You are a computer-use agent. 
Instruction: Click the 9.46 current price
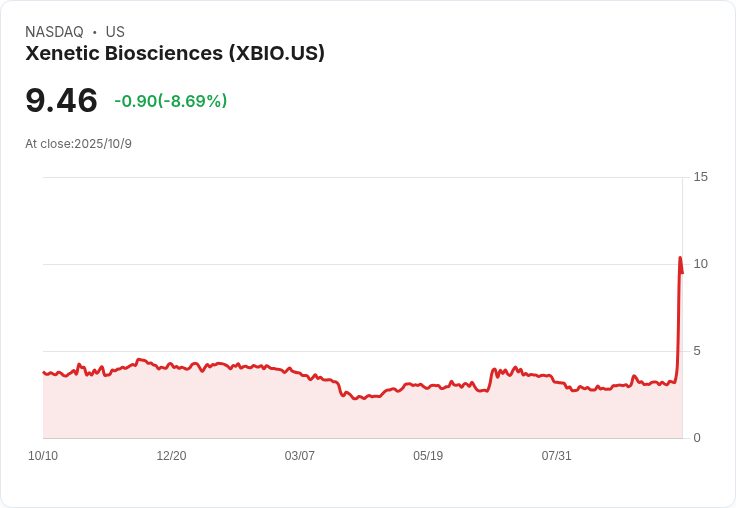tap(61, 100)
